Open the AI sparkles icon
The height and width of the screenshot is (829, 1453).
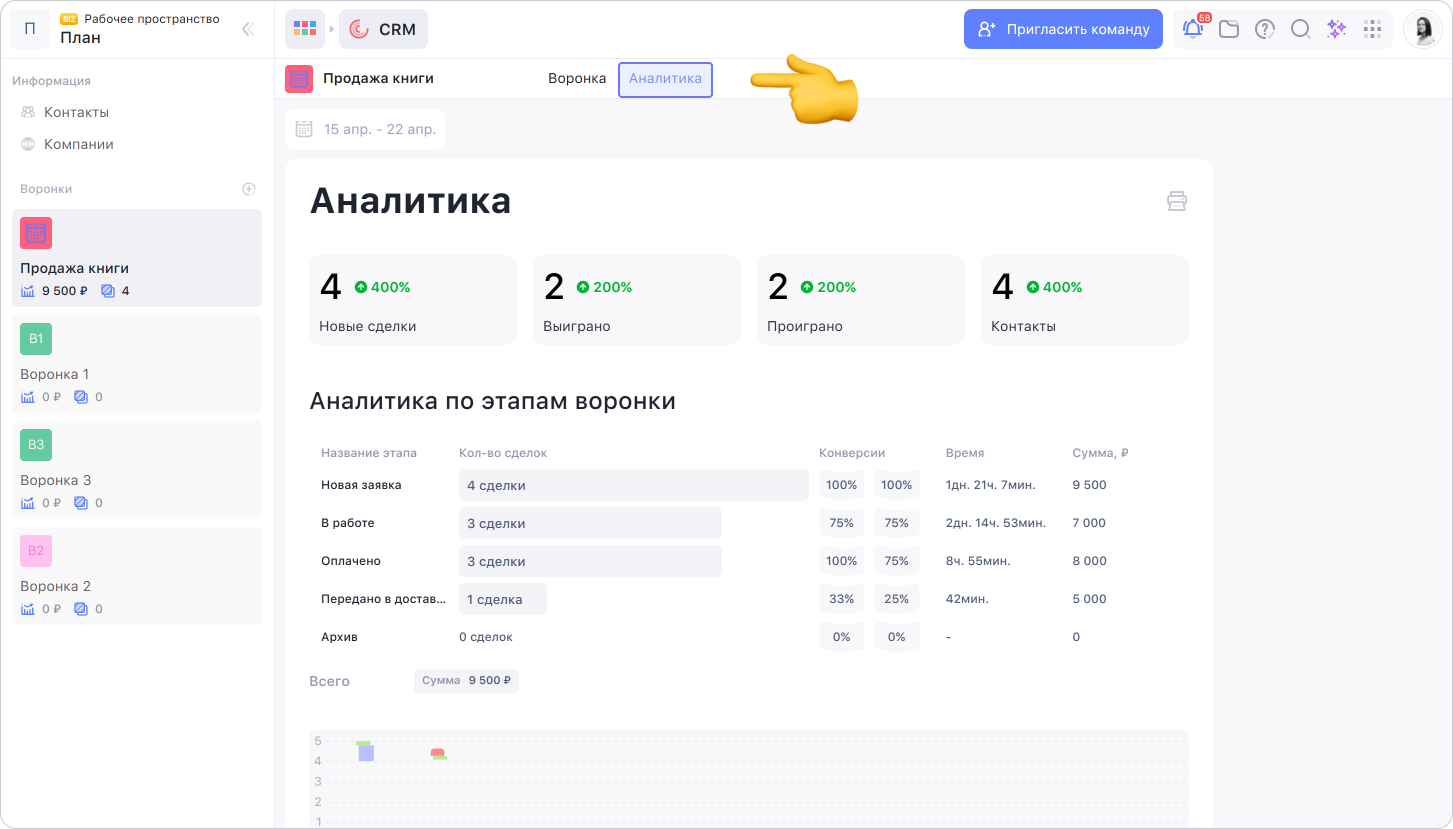(x=1336, y=29)
